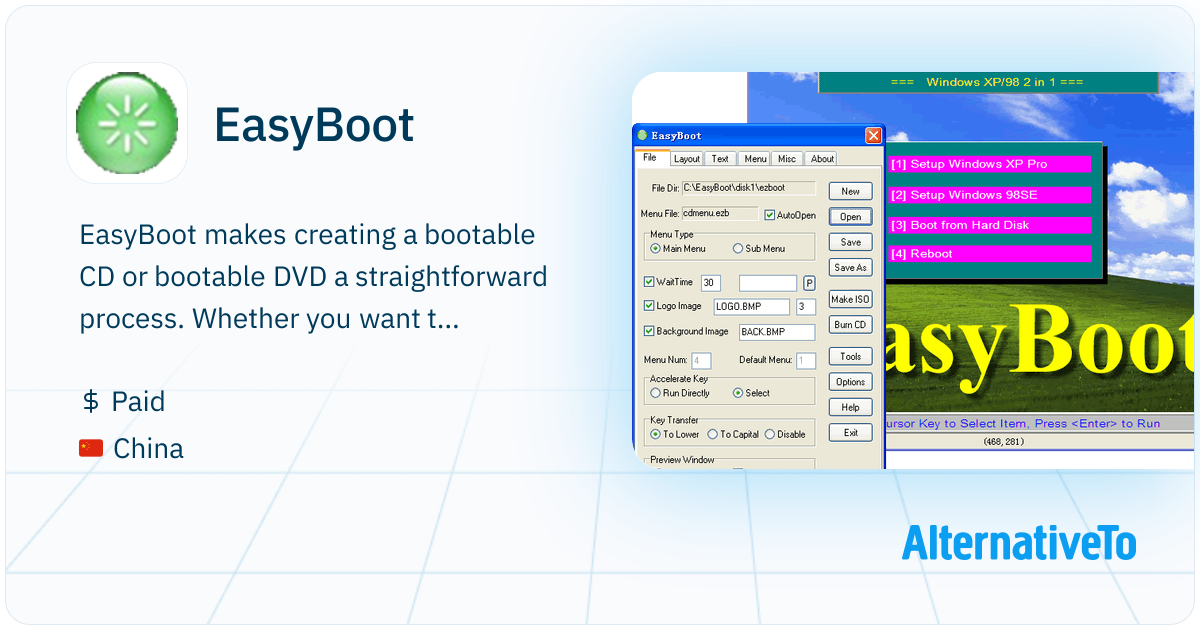This screenshot has width=1200, height=630.
Task: Click the Default Menu field
Action: pyautogui.click(x=806, y=360)
